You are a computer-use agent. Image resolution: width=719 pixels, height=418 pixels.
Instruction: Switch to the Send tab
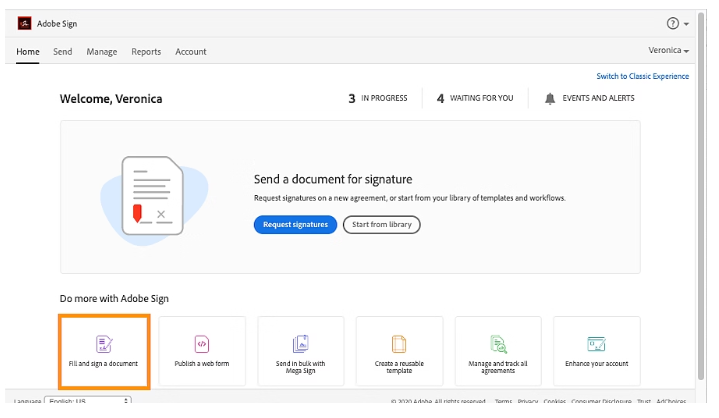[x=62, y=52]
